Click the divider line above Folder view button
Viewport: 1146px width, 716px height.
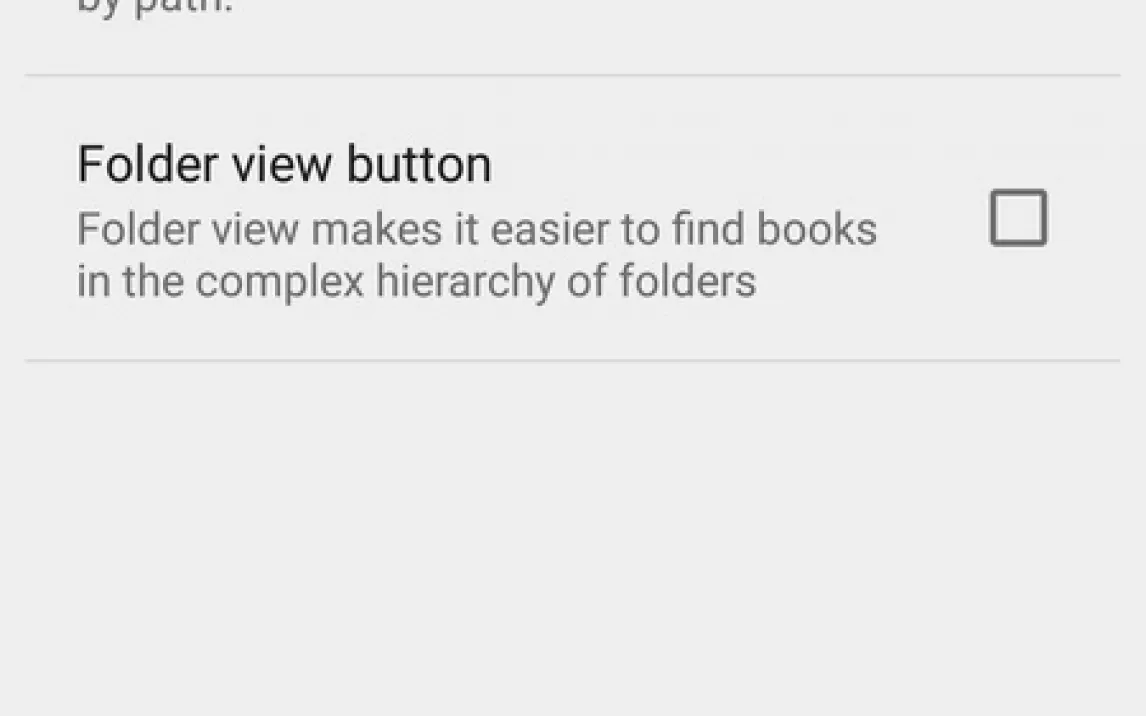573,75
